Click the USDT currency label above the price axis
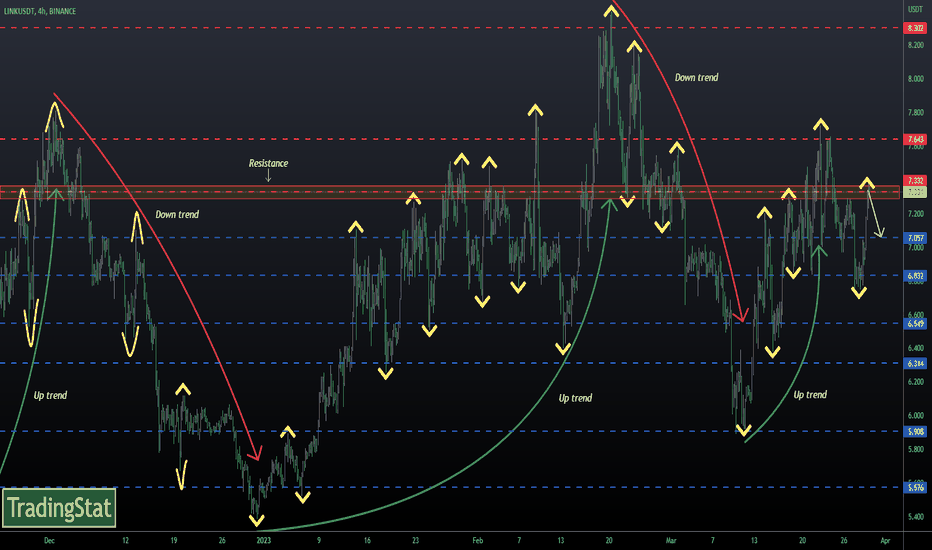 [915, 10]
